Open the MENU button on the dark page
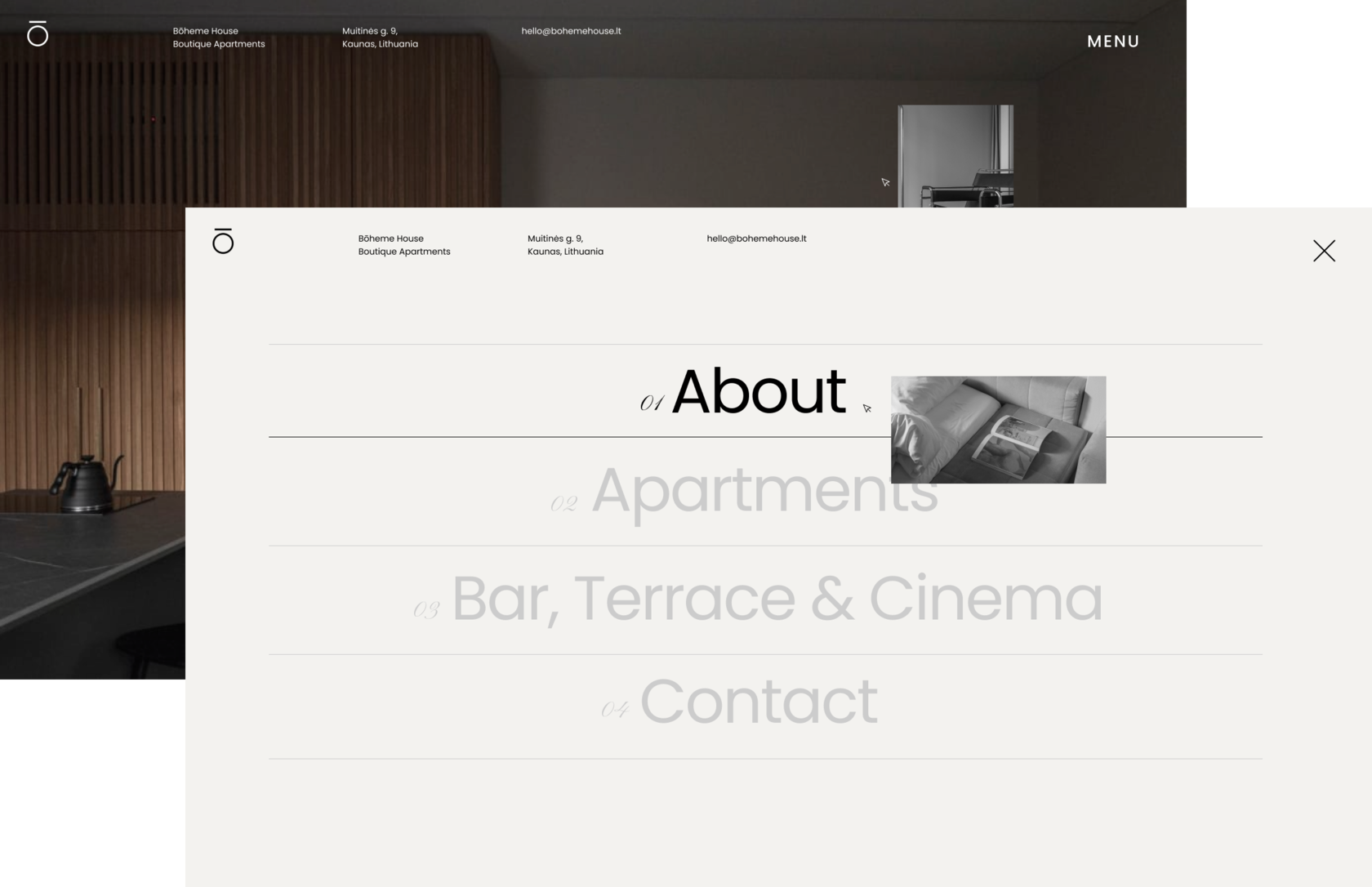Image resolution: width=1372 pixels, height=887 pixels. 1113,41
